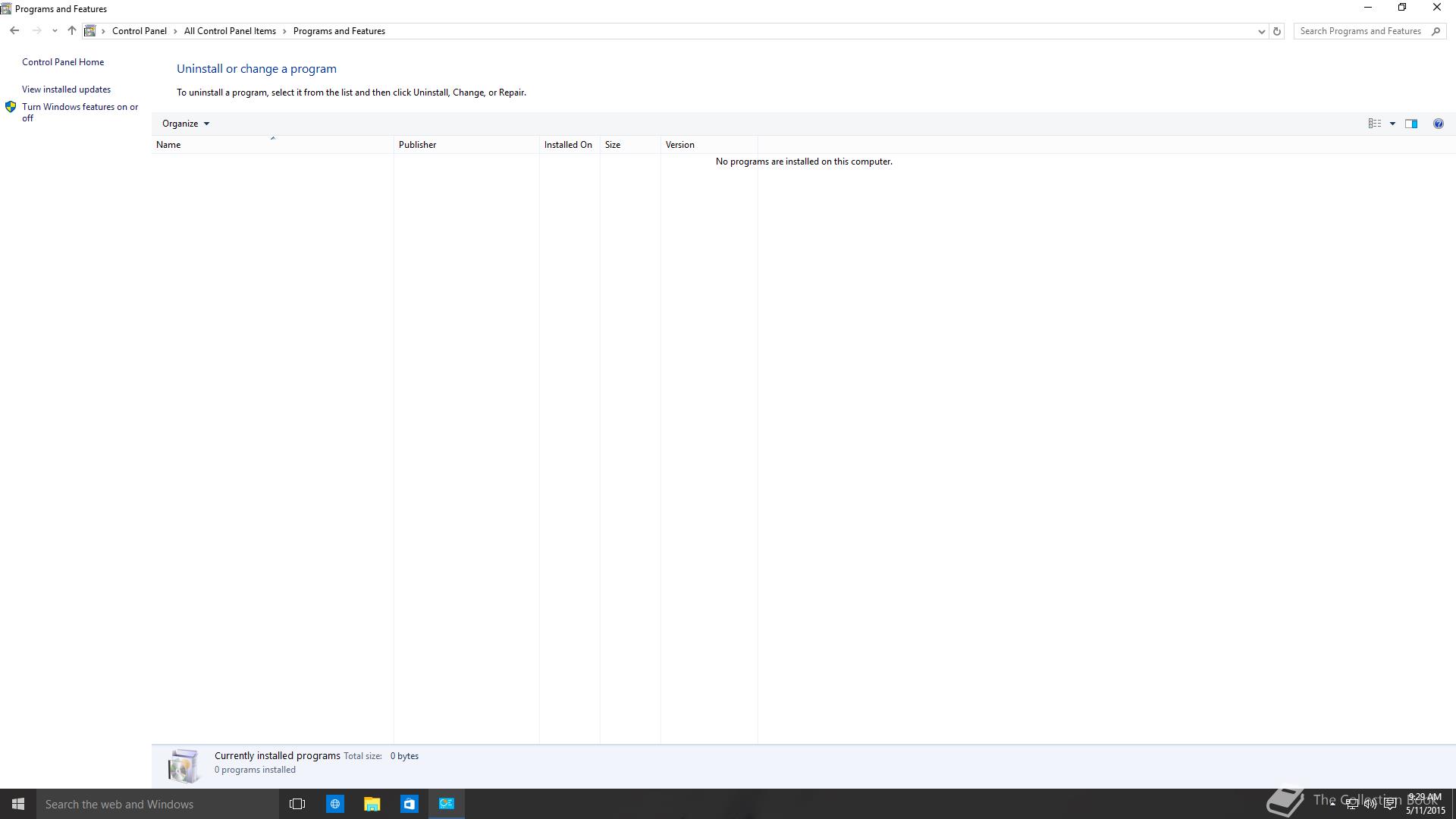Open Control Panel Home link
Screen dimensions: 1456x819
(x=63, y=62)
